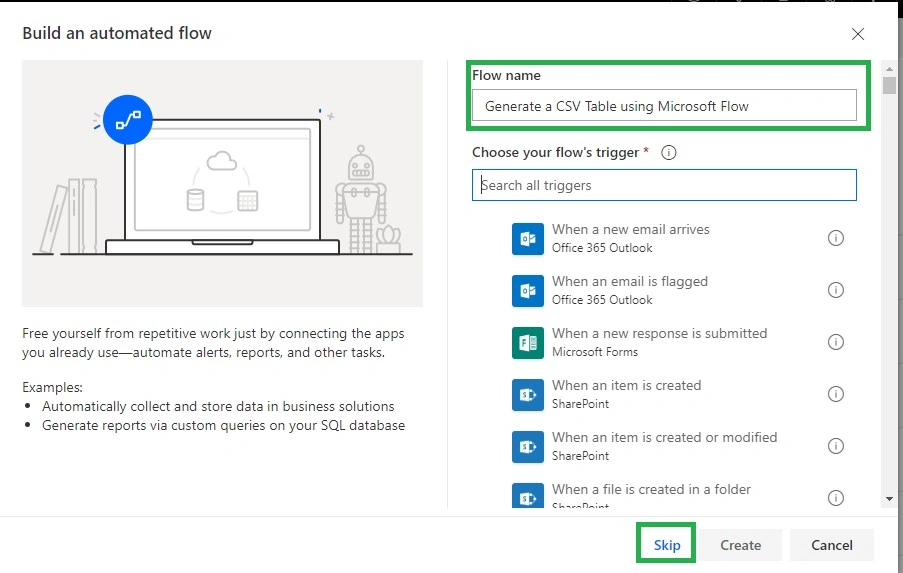This screenshot has width=903, height=573.
Task: Open info for new response is submitted
Action: tap(836, 342)
